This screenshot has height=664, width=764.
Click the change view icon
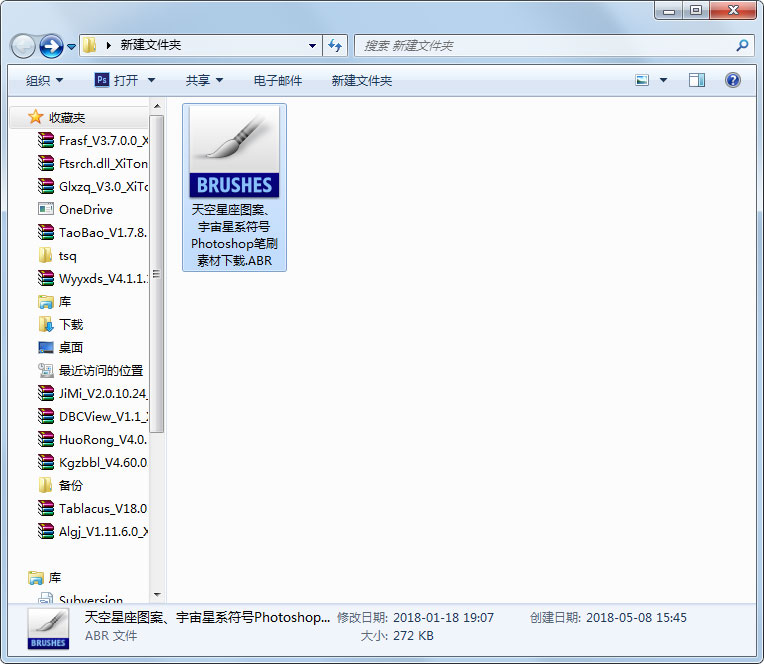click(642, 80)
